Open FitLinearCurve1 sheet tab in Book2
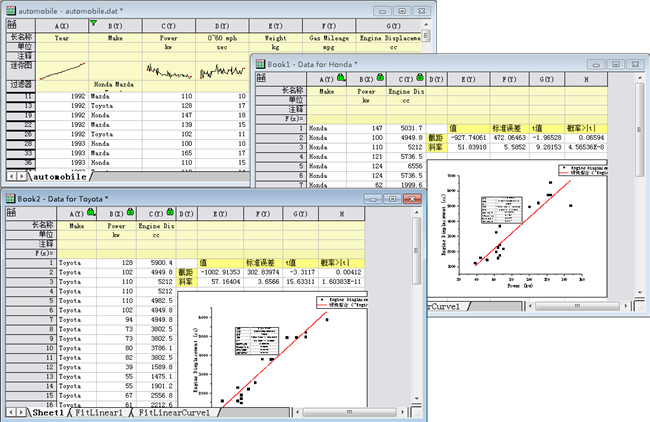 pyautogui.click(x=175, y=412)
